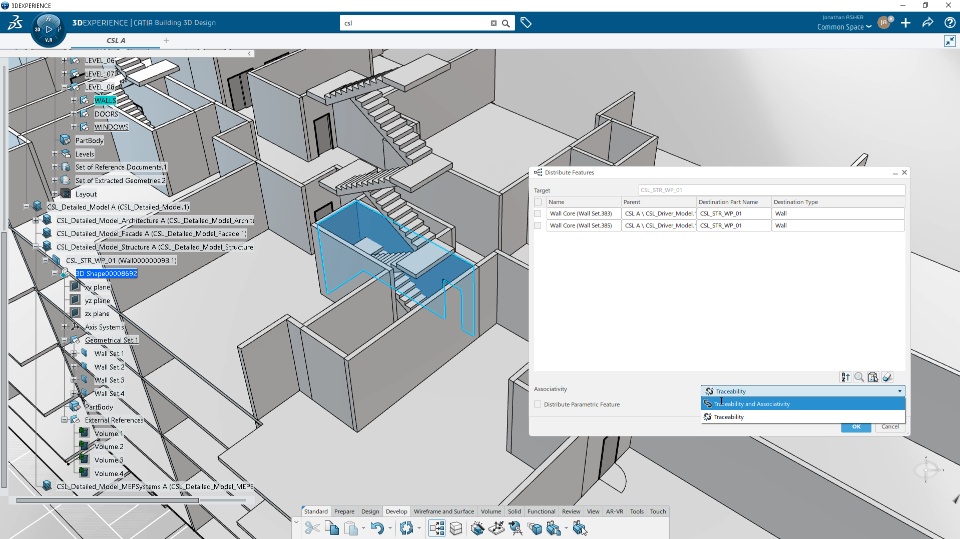Collapse the tree panel with left arrow
Viewport: 960px width, 539px height.
pyautogui.click(x=249, y=54)
